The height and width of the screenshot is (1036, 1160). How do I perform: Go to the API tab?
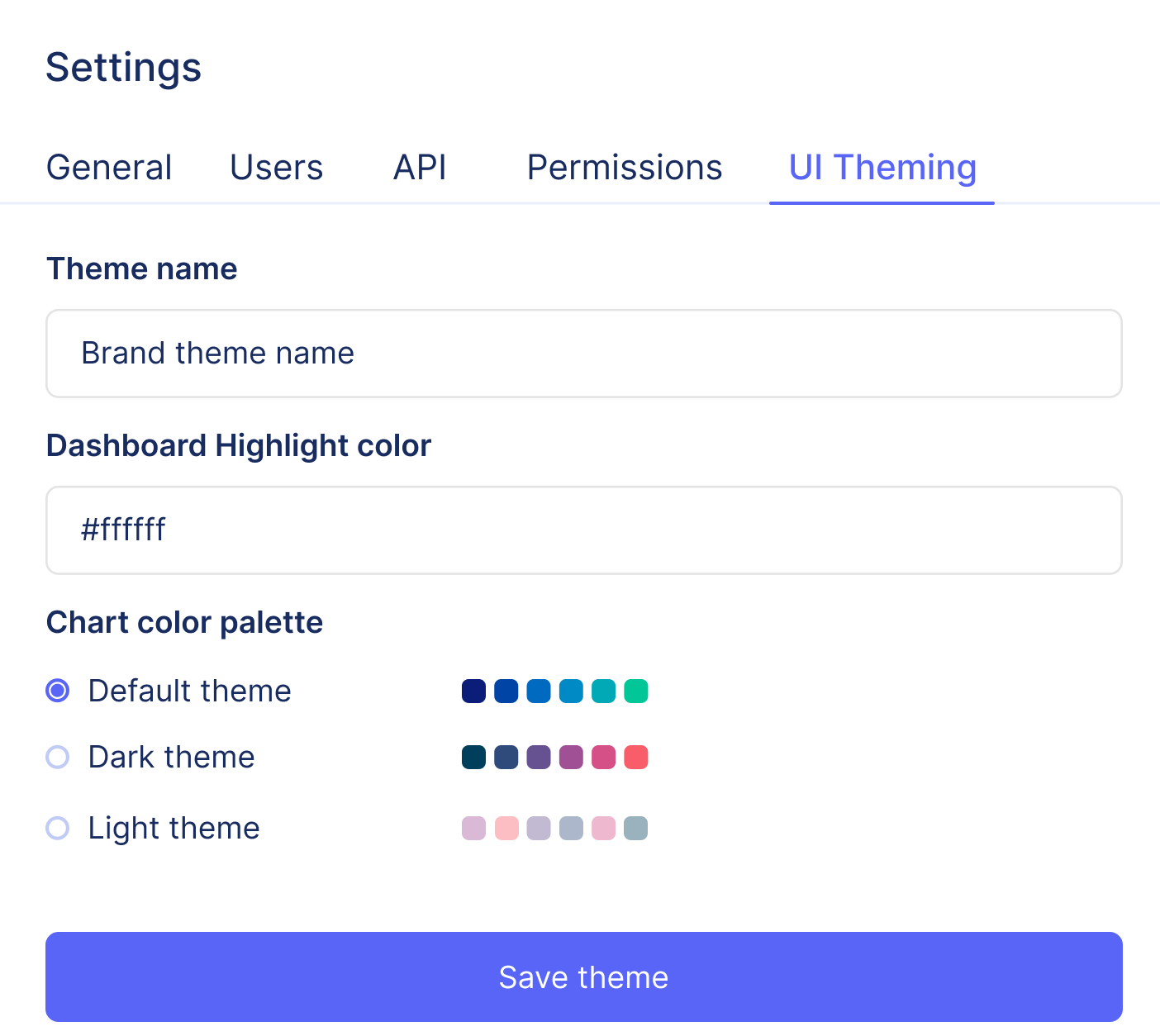(x=420, y=168)
